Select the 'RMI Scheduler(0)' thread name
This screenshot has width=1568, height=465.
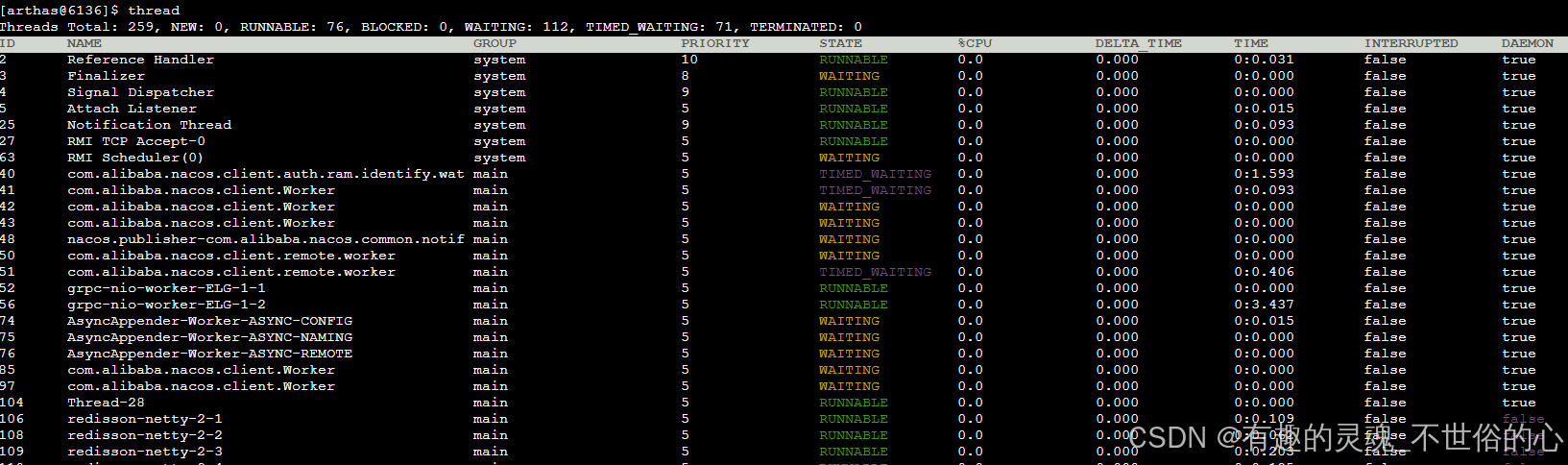point(136,158)
